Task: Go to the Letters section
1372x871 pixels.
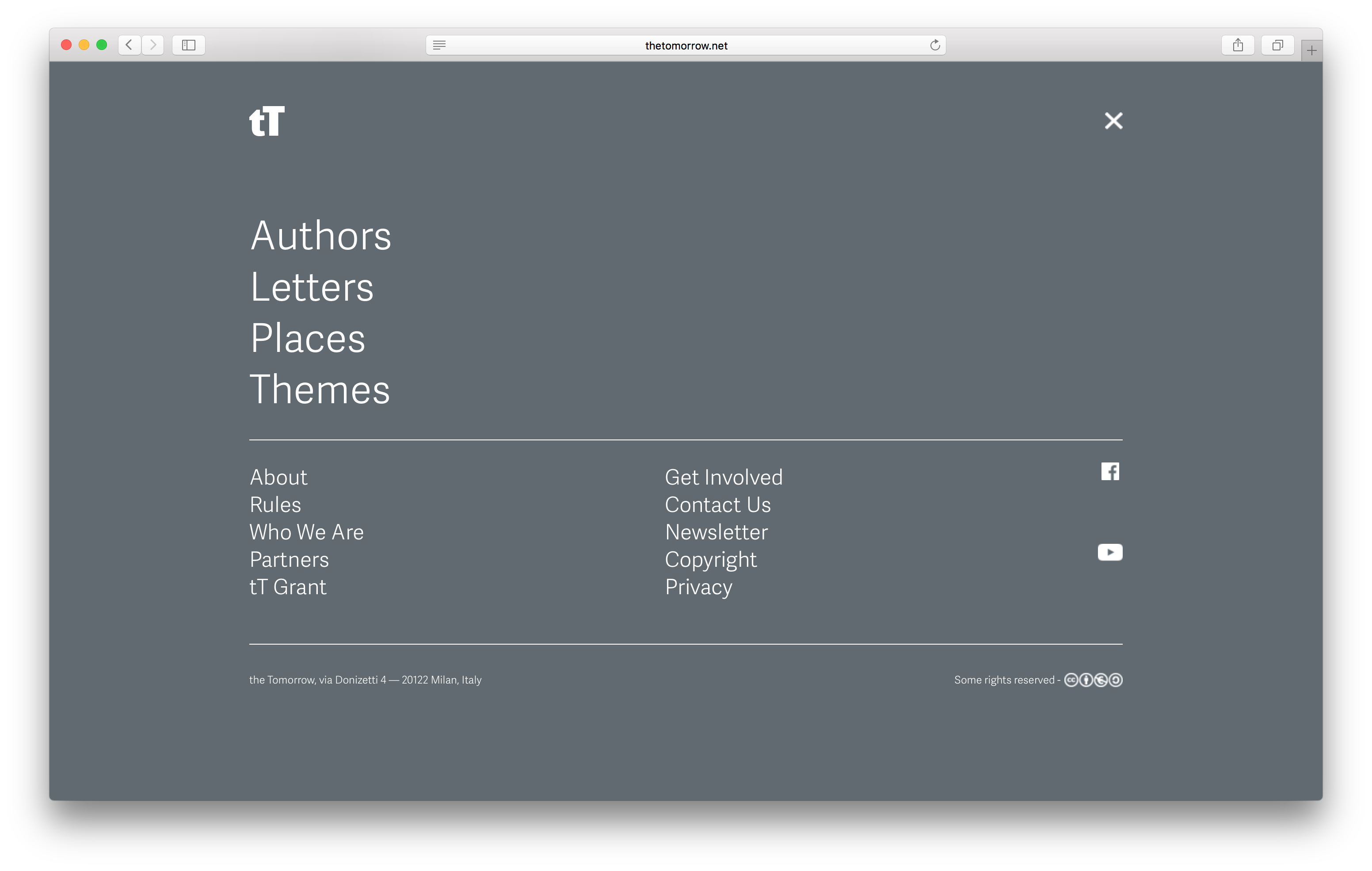Action: [x=312, y=287]
